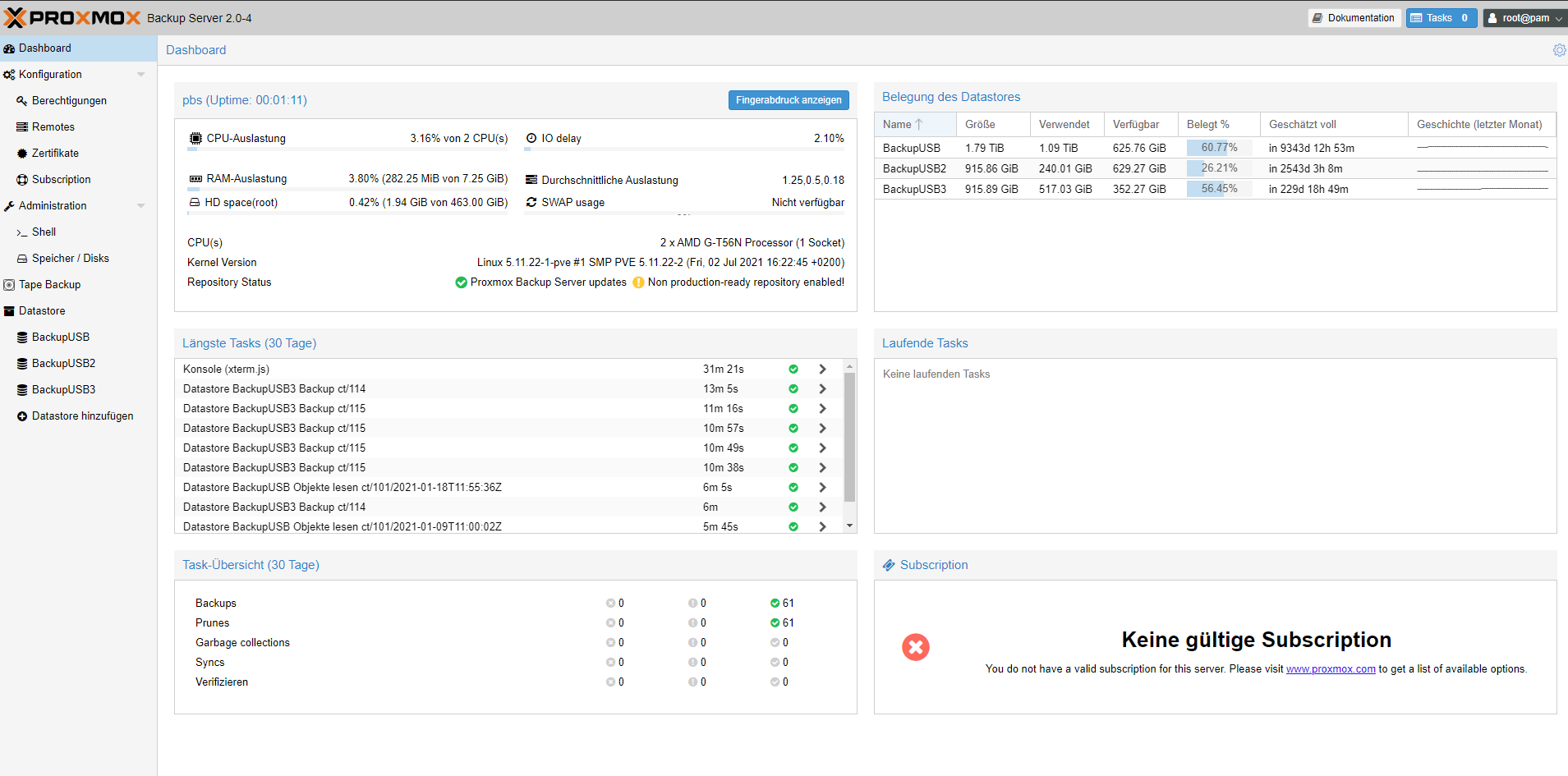Open the Dashboard menu item
Image resolution: width=1568 pixels, height=776 pixels.
click(x=79, y=48)
